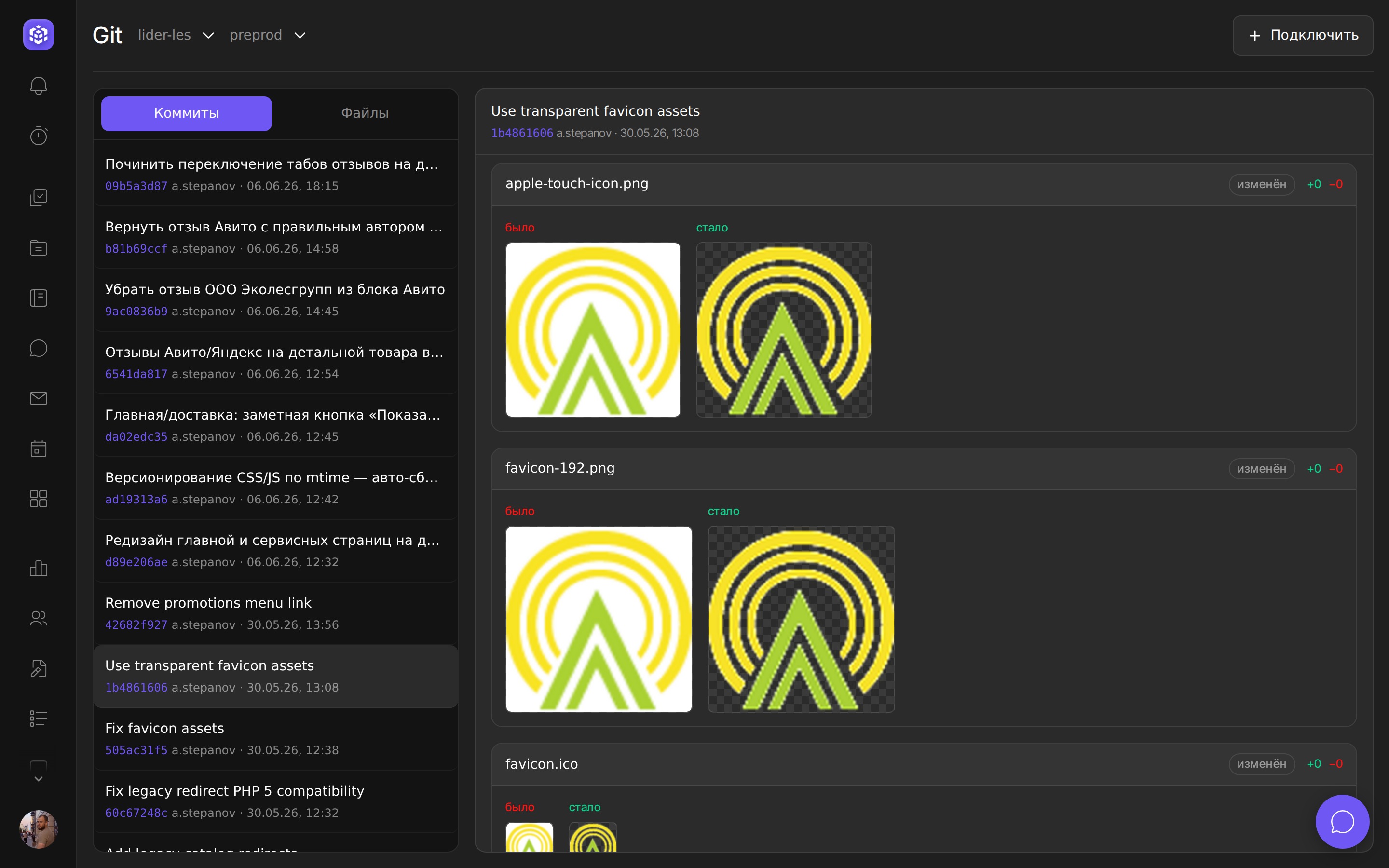The image size is (1389, 868).
Task: Click the apple-touch-icon.png file header
Action: tap(924, 184)
